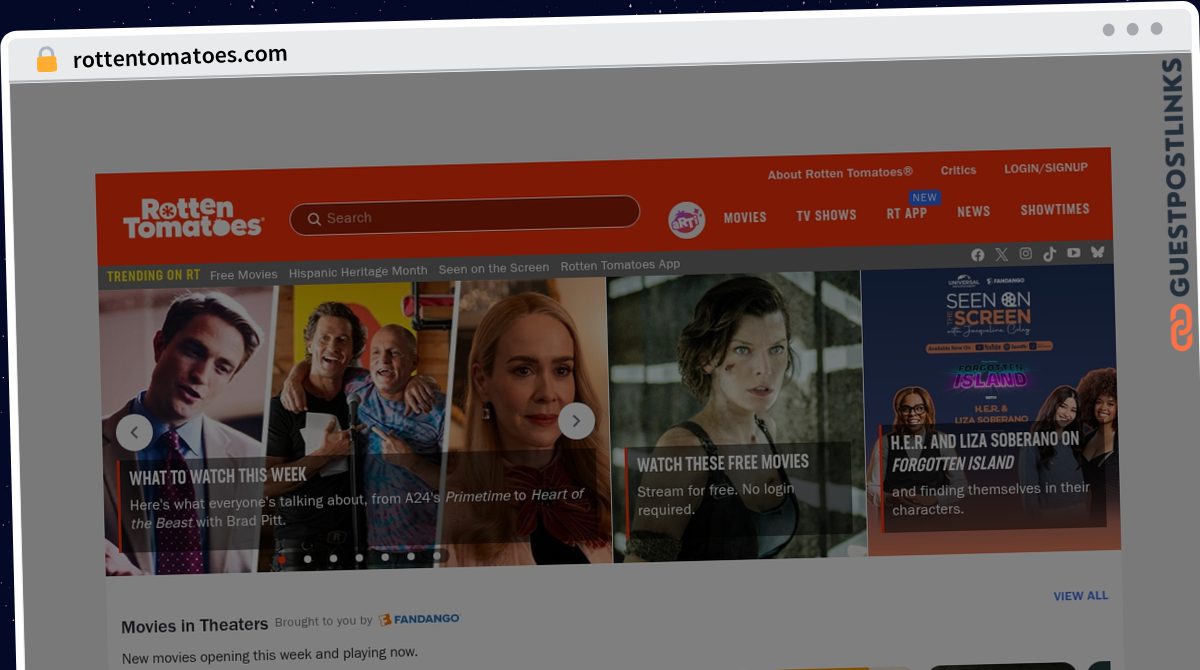
Task: Click the Movies in Theaters heading
Action: [x=194, y=625]
